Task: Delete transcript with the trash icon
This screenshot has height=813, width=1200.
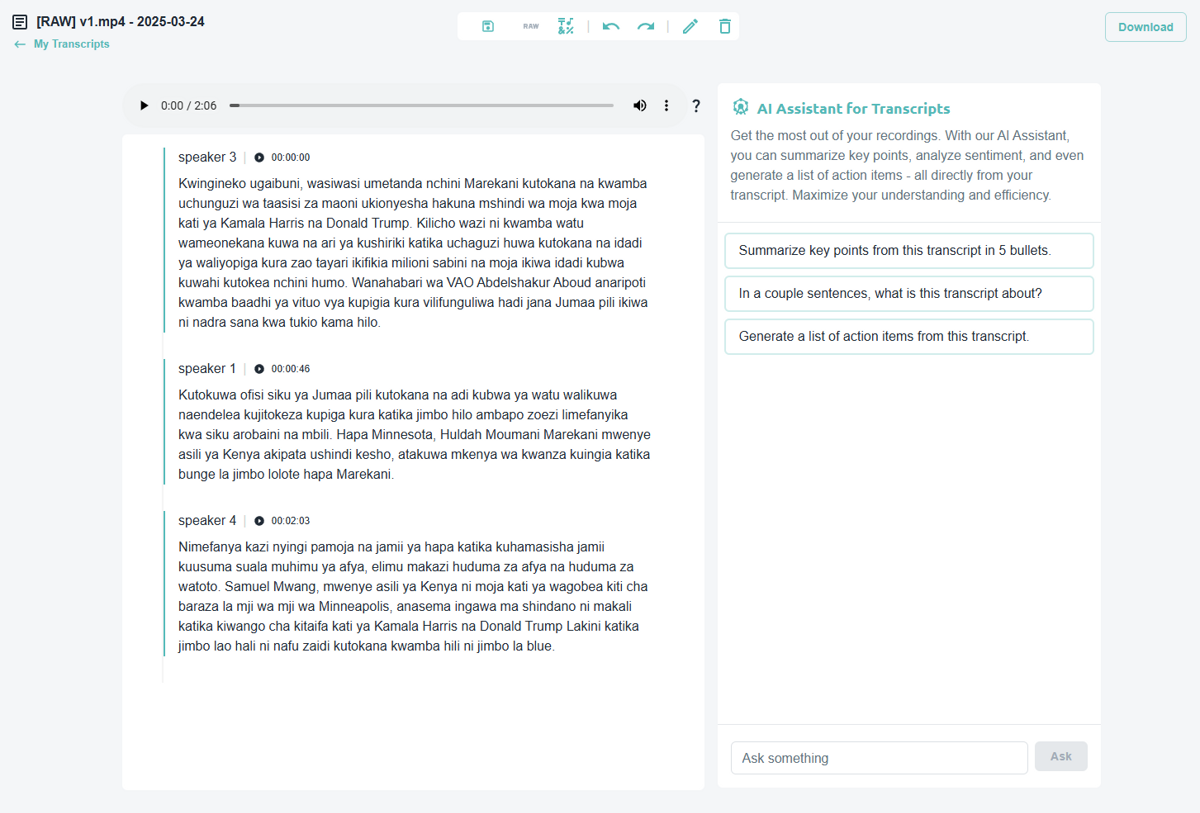Action: click(725, 27)
